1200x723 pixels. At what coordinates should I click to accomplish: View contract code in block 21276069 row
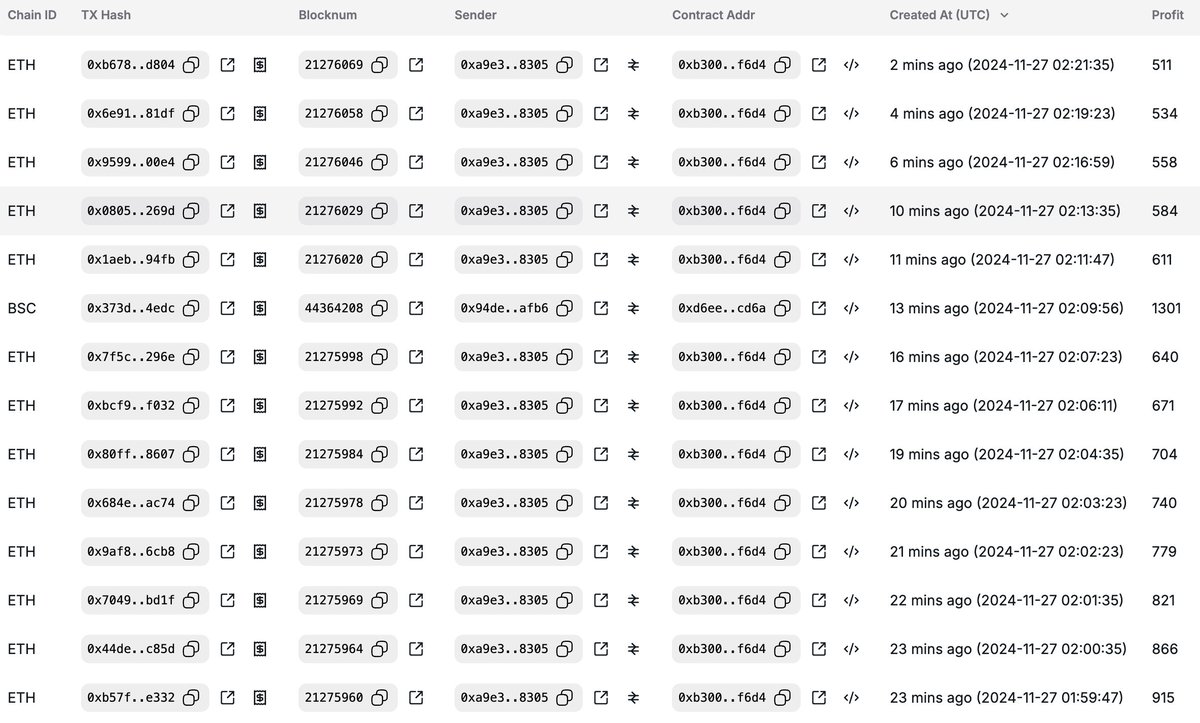click(851, 65)
